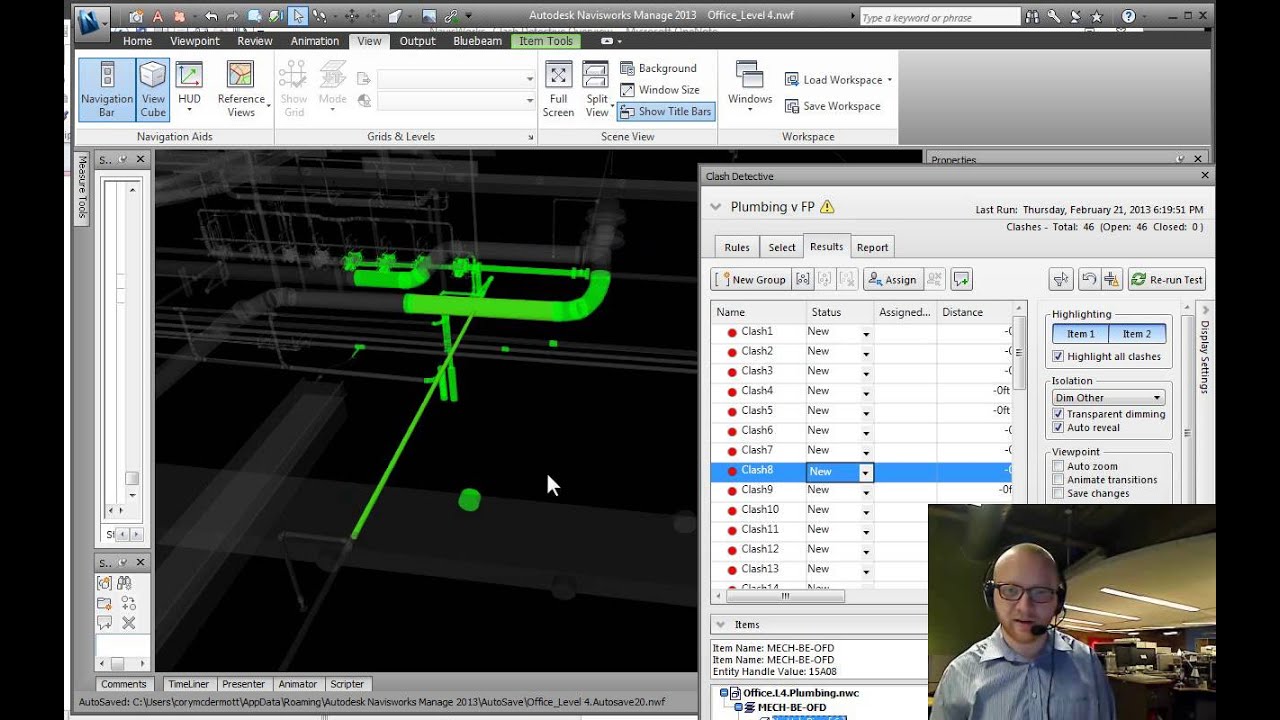Click the Add Comment icon in Clash Detective

tap(961, 280)
